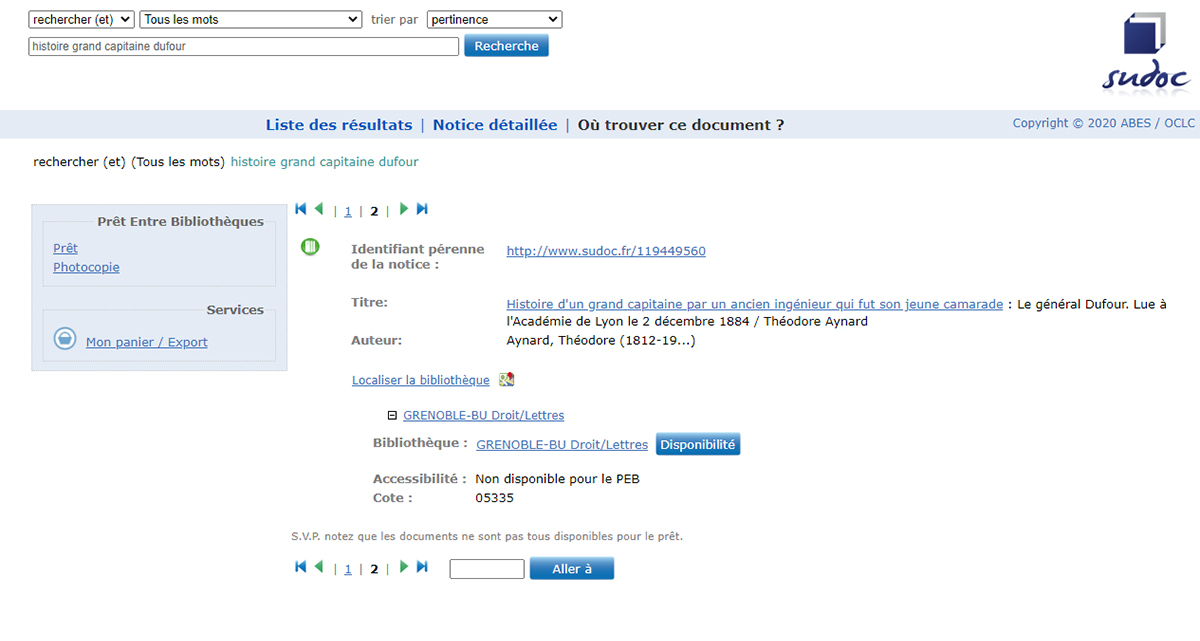Go to first result using top pager icon
This screenshot has height=641, width=1200.
tap(301, 209)
